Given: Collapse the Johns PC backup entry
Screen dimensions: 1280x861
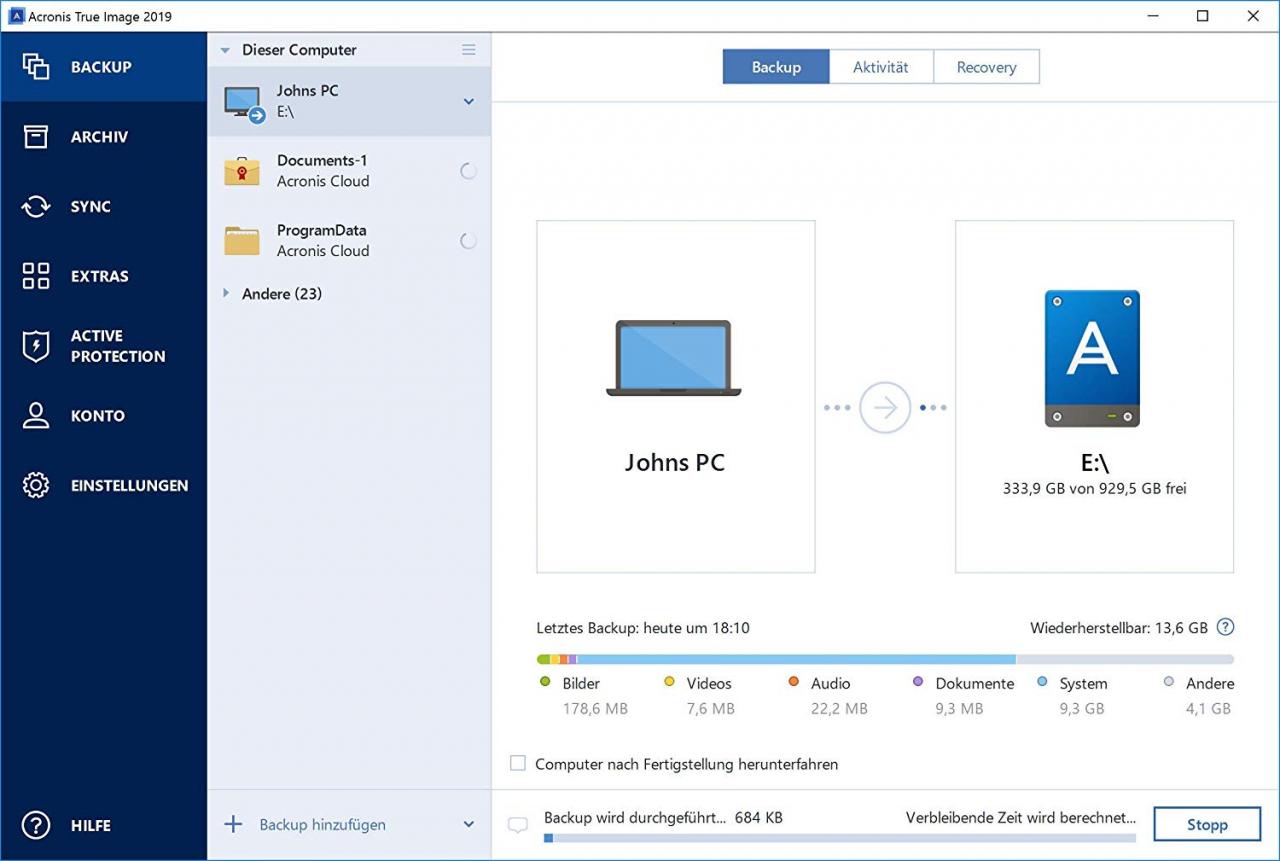Looking at the screenshot, I should coord(467,101).
